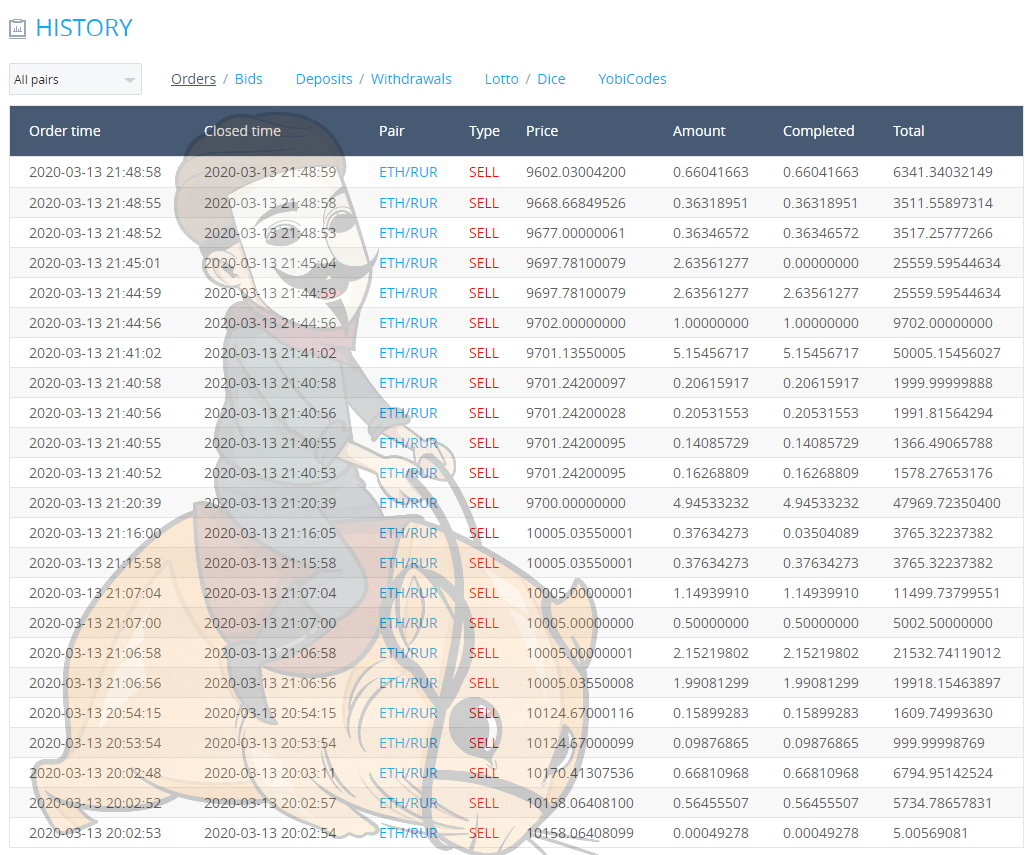Open the YobiCodes history tab
The width and height of the screenshot is (1025, 855).
coord(632,79)
